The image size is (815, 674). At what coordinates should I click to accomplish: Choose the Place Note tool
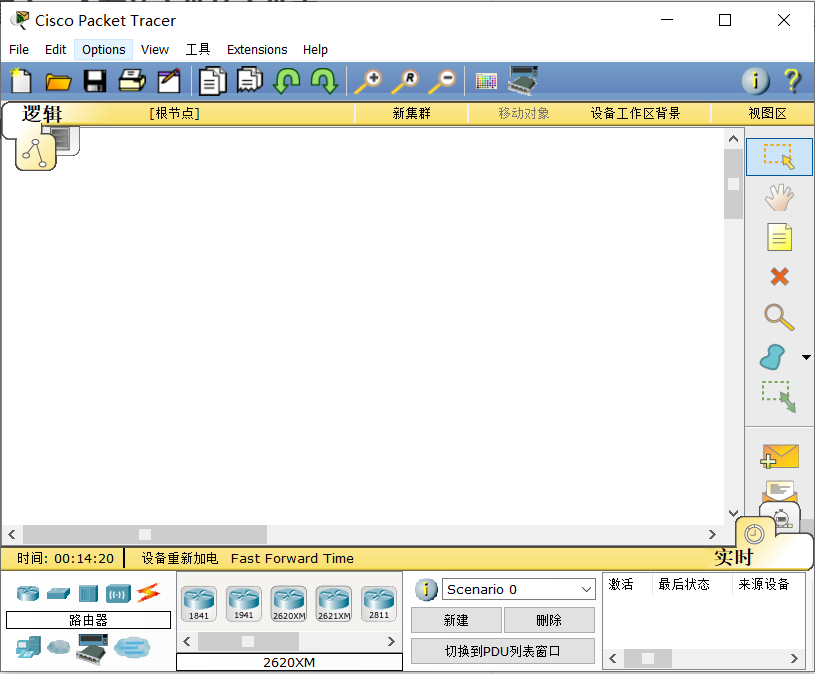tap(779, 237)
